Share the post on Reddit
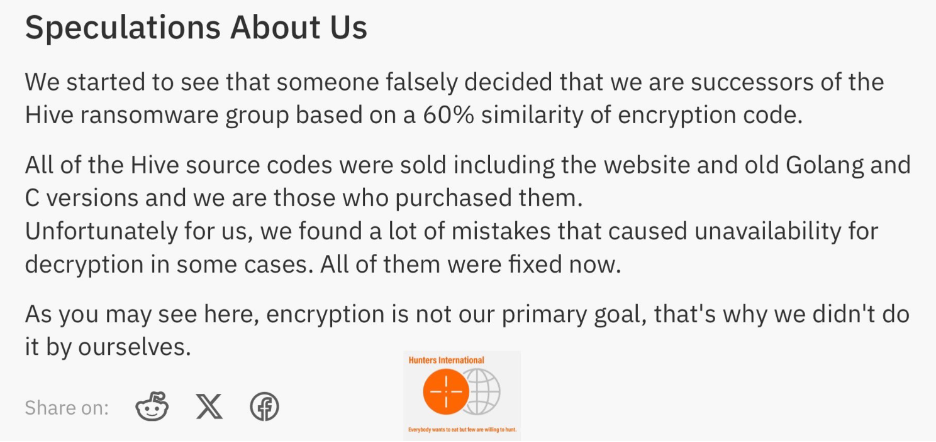Image resolution: width=936 pixels, height=442 pixels. tap(152, 406)
